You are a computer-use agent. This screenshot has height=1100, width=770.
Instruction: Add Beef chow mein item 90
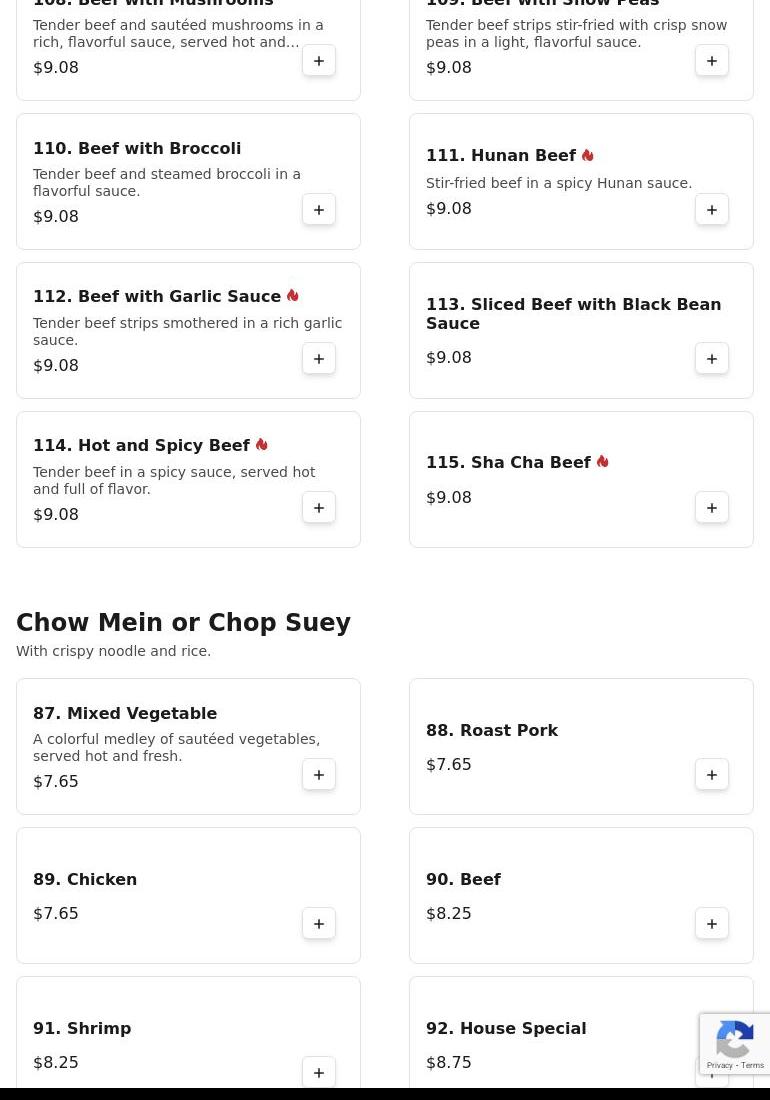click(x=712, y=923)
